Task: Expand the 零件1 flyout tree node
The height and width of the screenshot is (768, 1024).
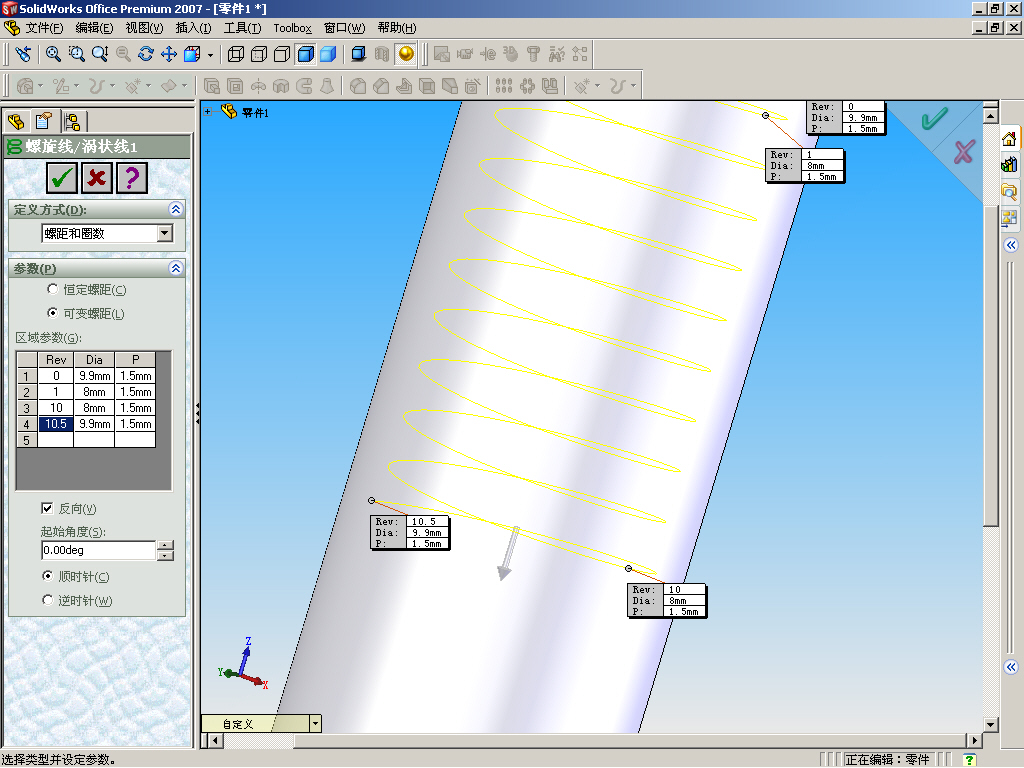Action: pyautogui.click(x=208, y=112)
